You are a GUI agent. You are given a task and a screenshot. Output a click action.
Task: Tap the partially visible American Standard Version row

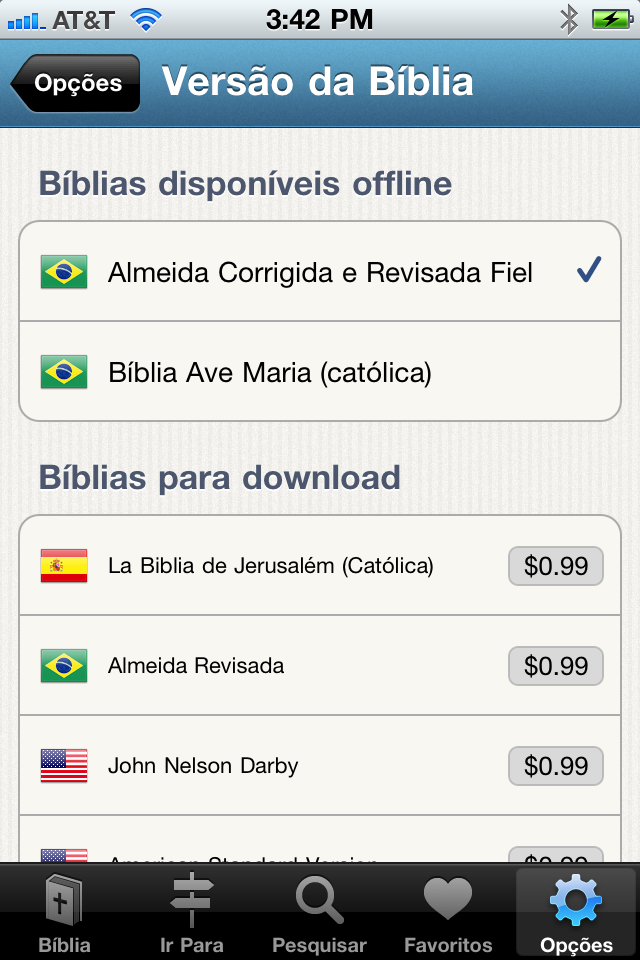(320, 839)
